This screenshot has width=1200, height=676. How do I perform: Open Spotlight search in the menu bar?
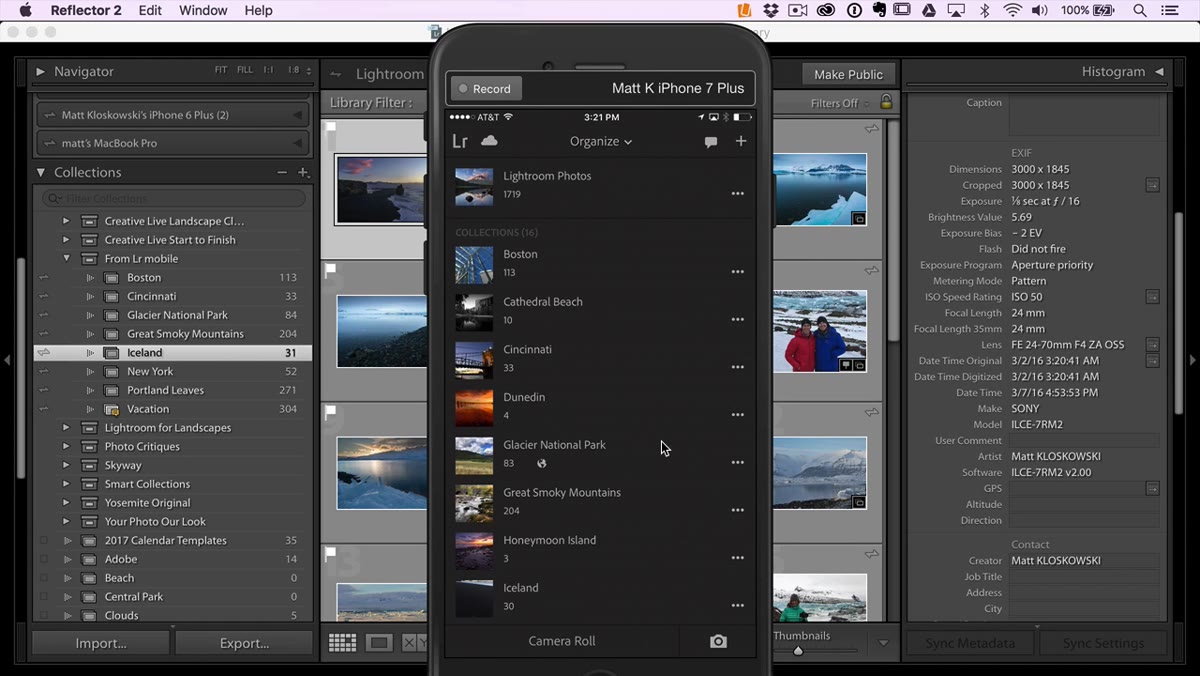pyautogui.click(x=1140, y=10)
